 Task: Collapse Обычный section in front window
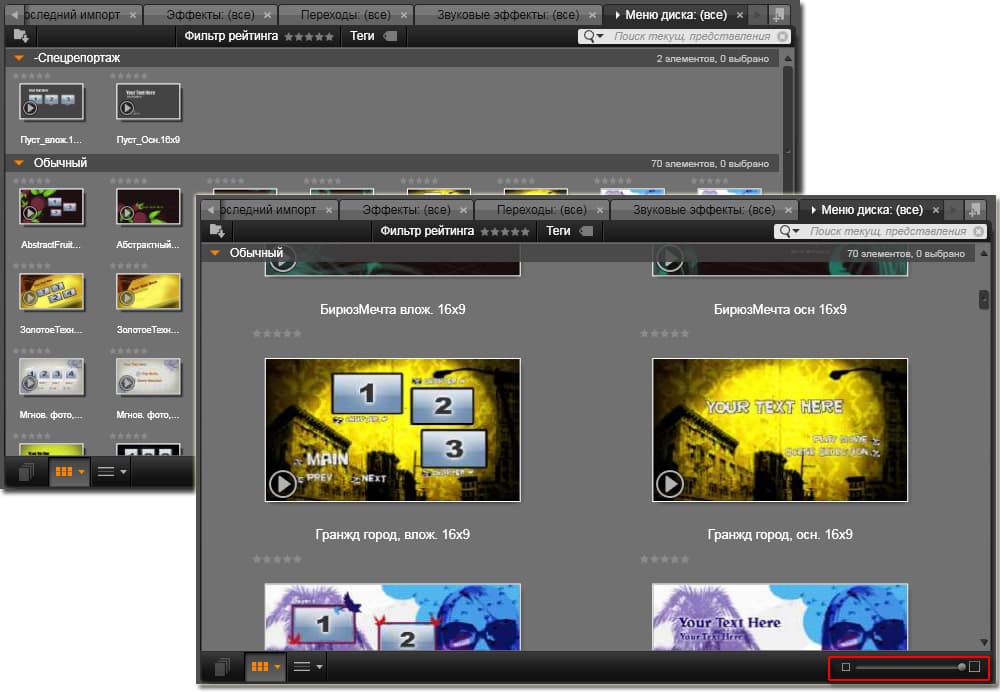point(215,253)
